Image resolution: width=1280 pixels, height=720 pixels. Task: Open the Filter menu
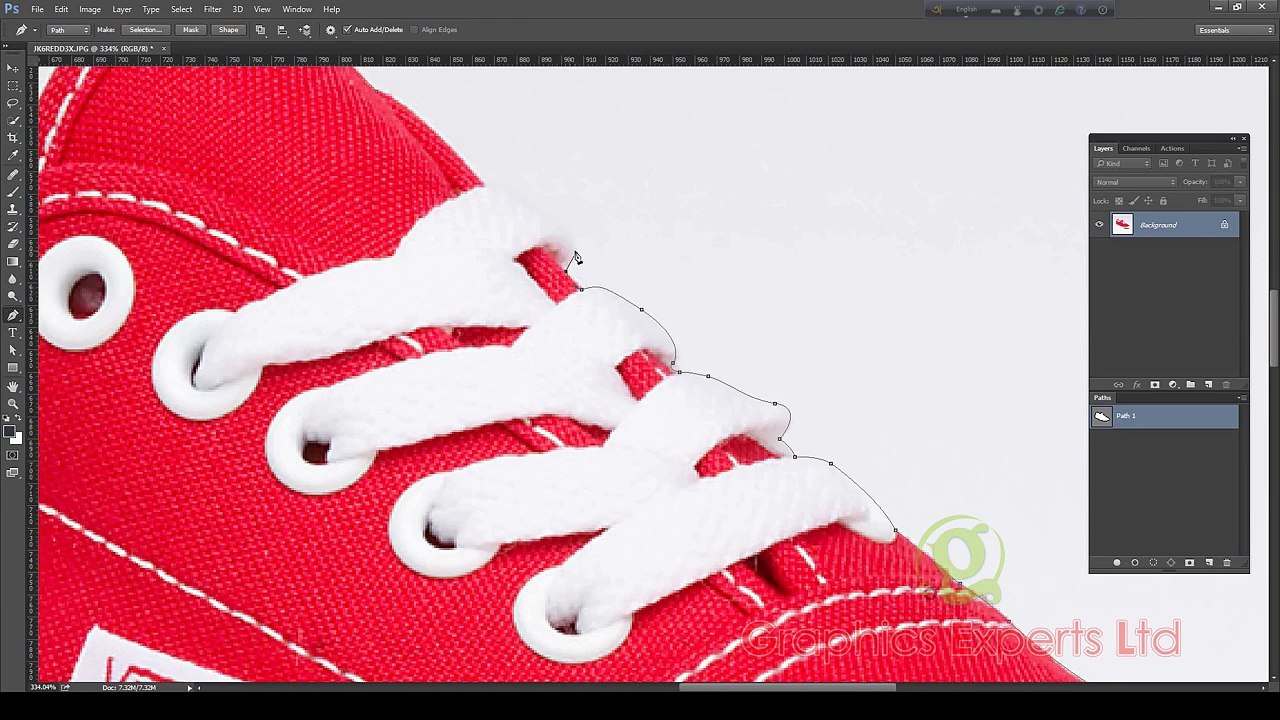212,9
